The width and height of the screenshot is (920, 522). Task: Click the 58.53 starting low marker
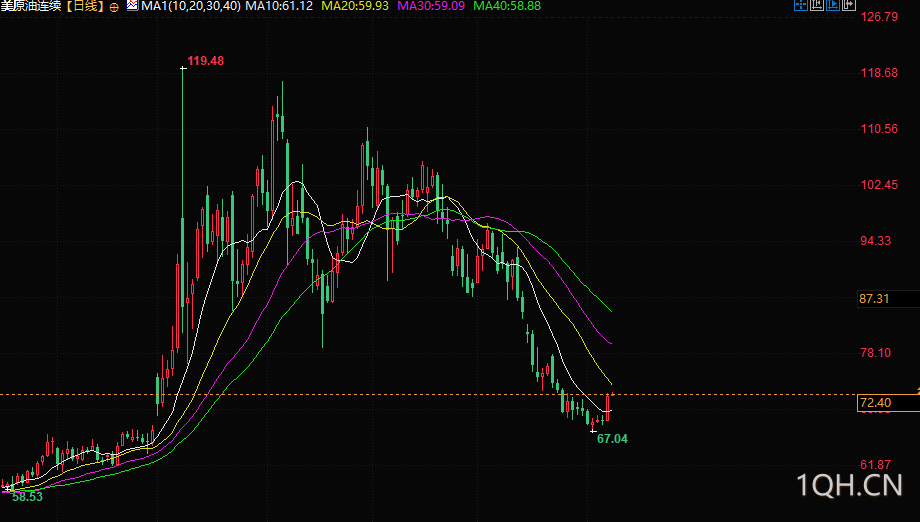28,497
